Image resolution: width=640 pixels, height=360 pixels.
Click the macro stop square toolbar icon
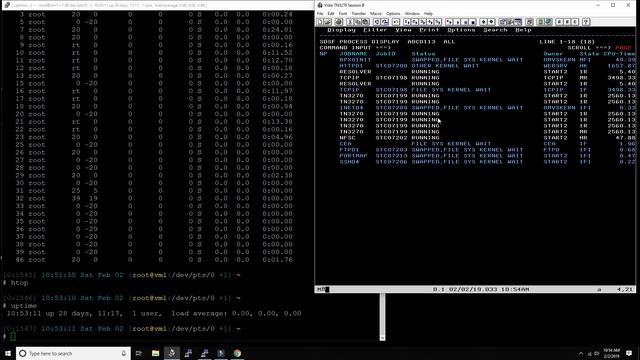(473, 22)
